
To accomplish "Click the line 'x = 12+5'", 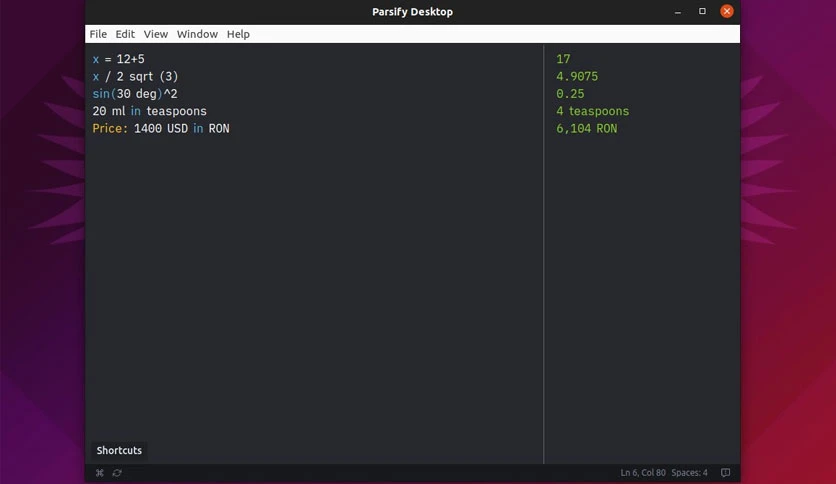I will coord(118,59).
